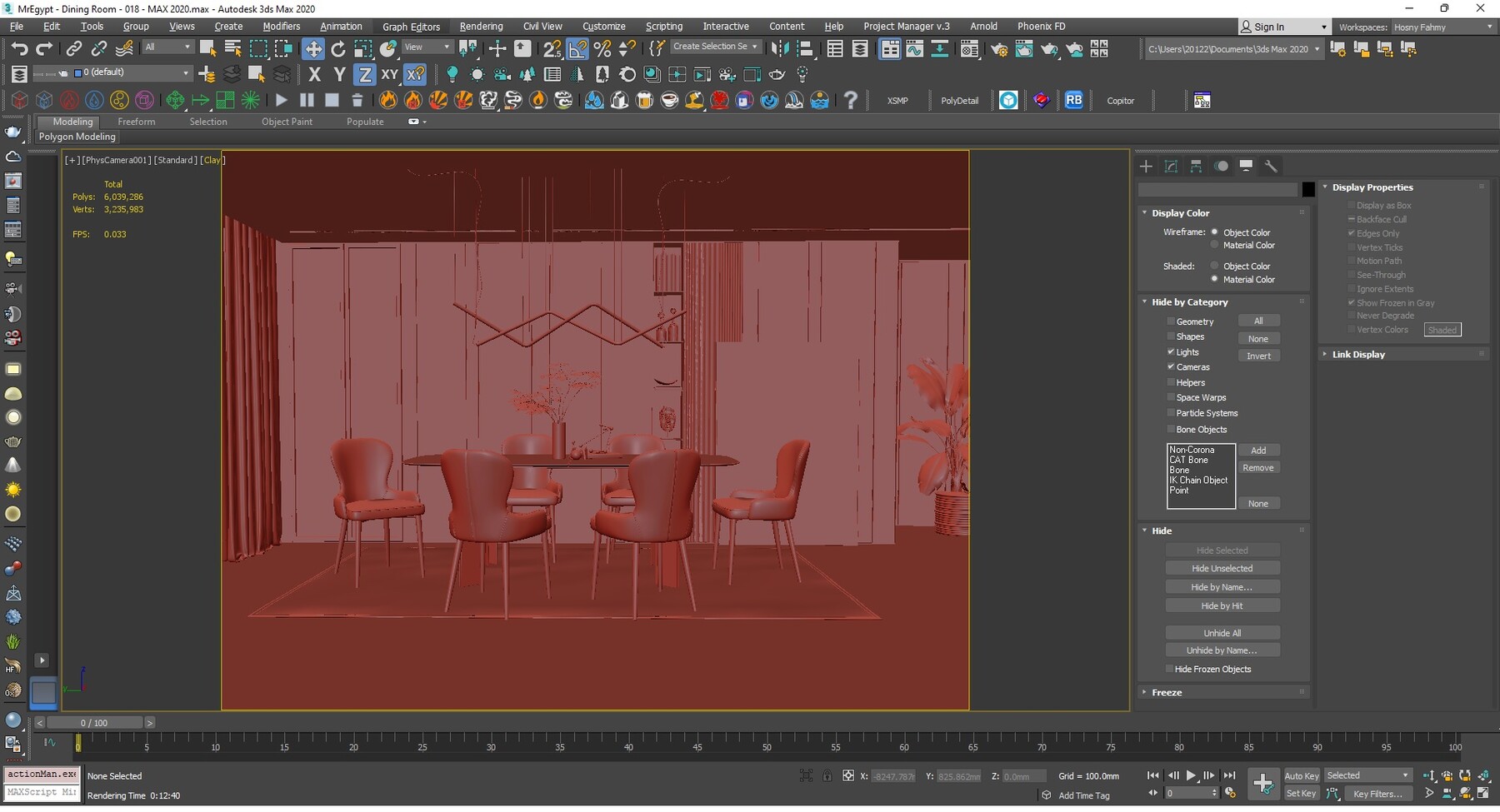
Task: Click the Unhide All button
Action: click(1222, 632)
